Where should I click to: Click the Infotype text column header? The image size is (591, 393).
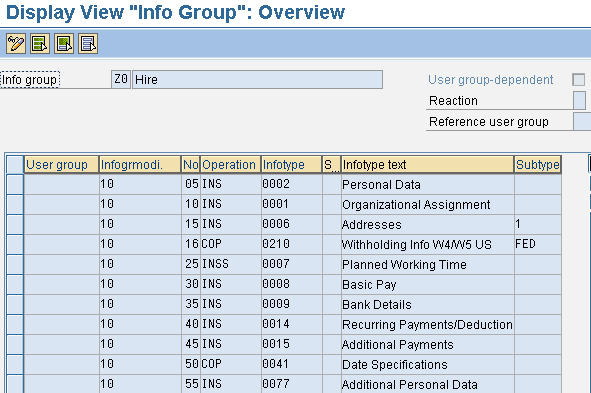click(427, 165)
